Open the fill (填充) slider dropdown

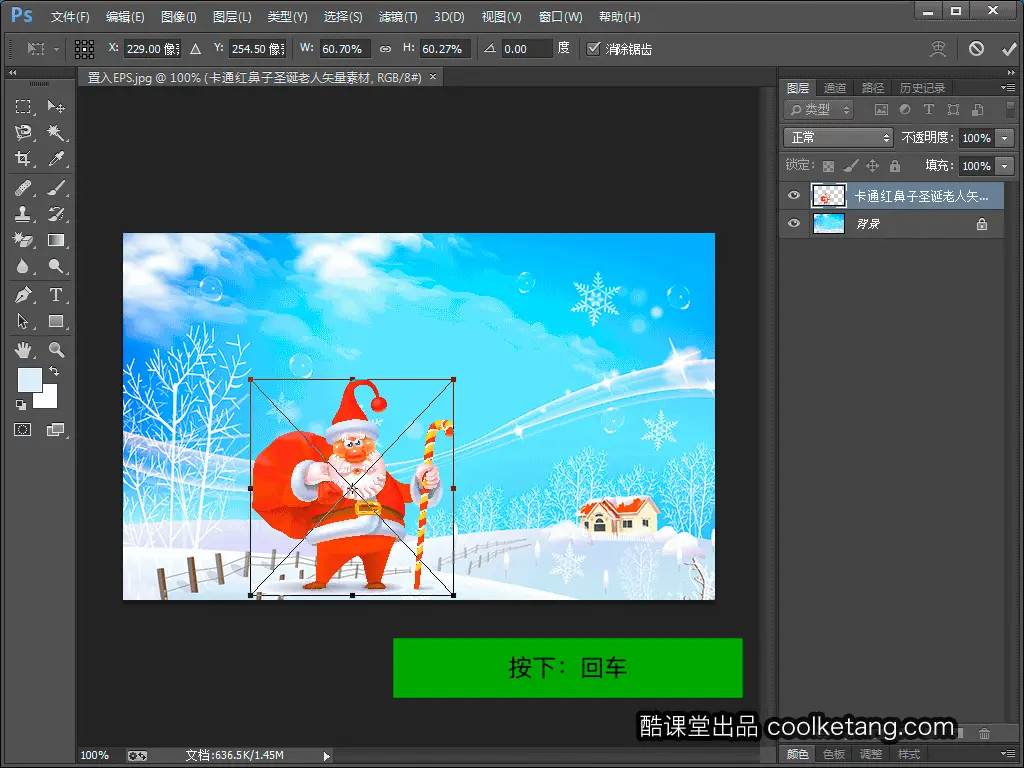1004,166
